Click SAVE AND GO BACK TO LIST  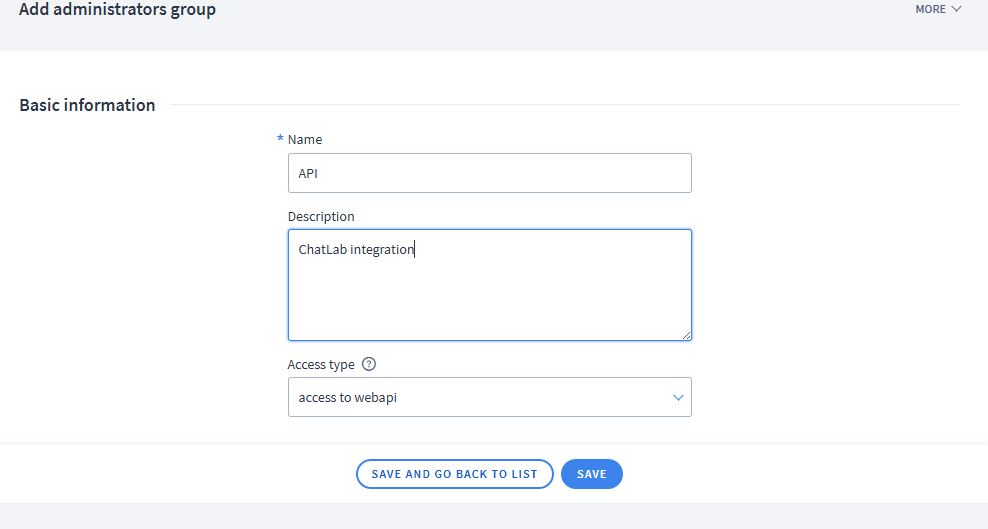[x=454, y=474]
